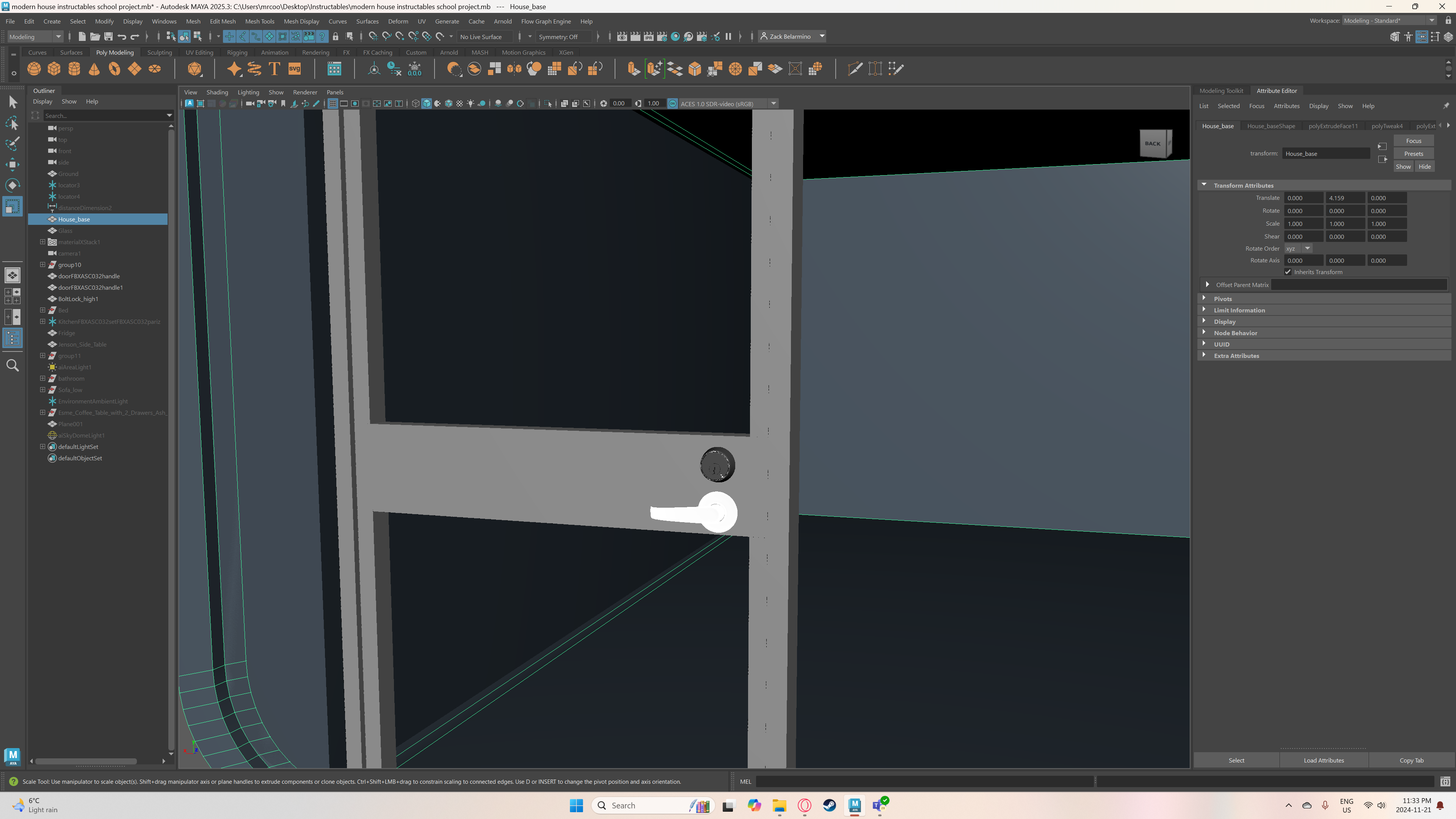This screenshot has height=819, width=1456.
Task: Activate the Select tool arrow
Action: [x=13, y=102]
